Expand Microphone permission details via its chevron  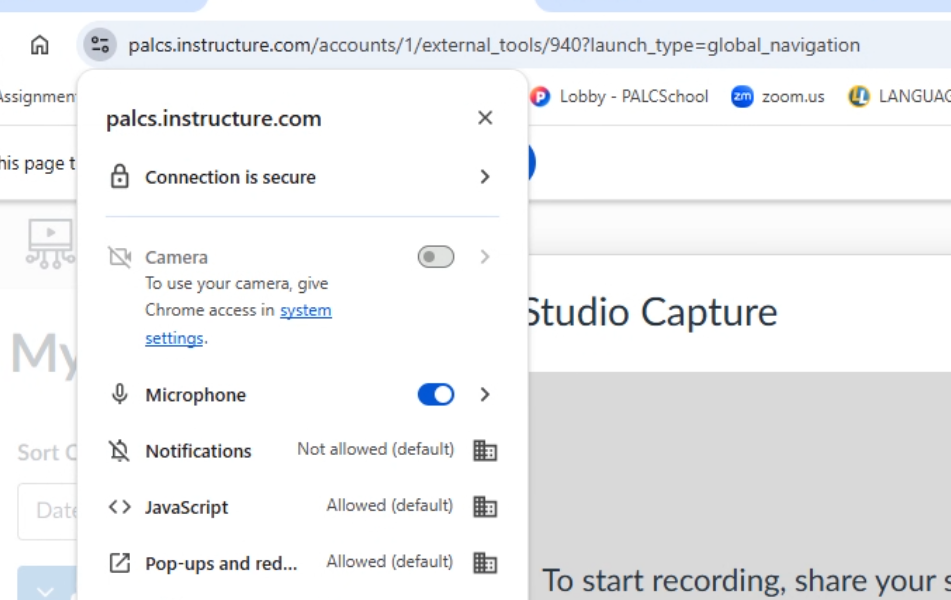coord(487,395)
